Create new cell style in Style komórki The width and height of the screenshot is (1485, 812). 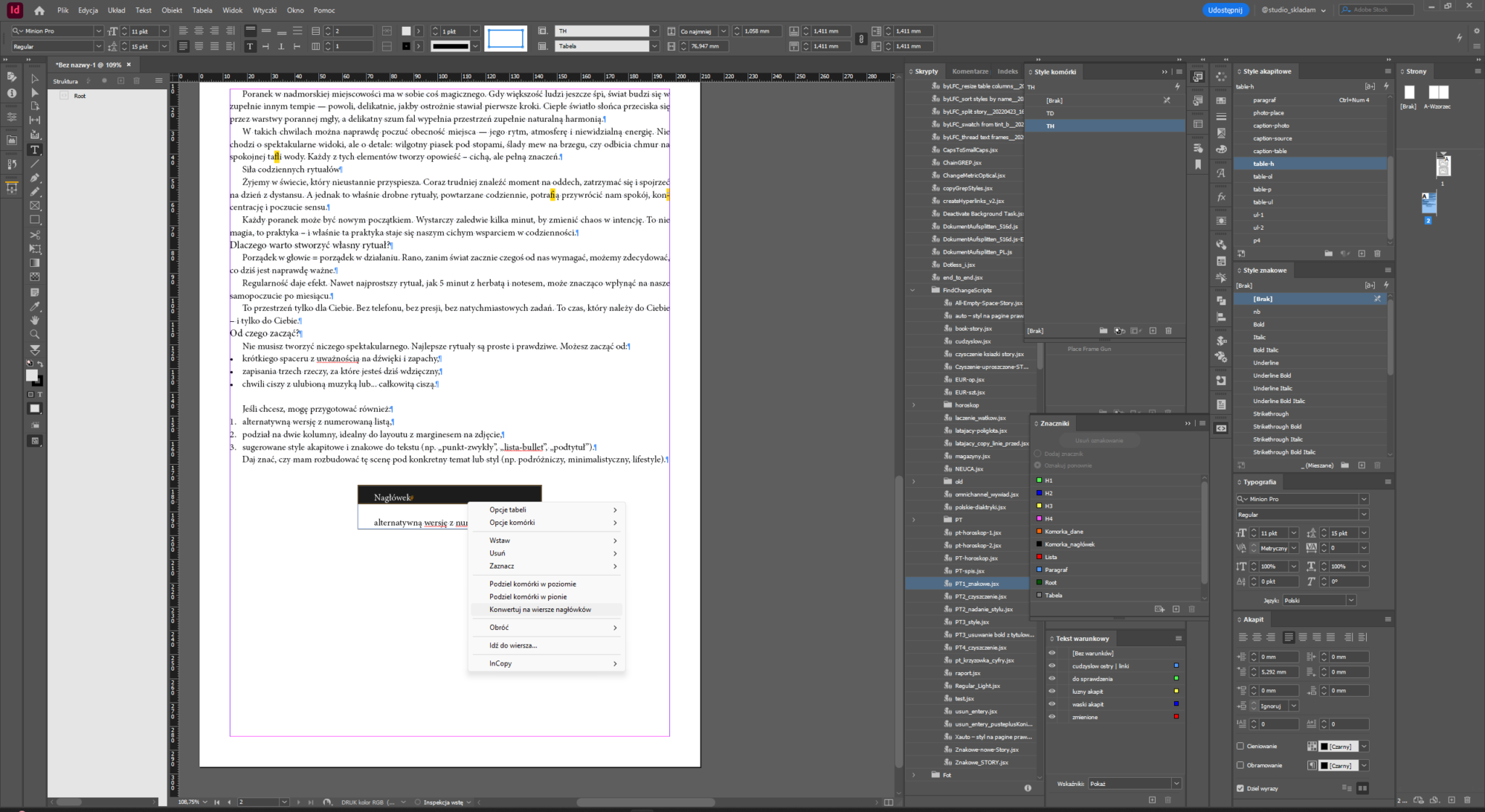pos(1153,331)
